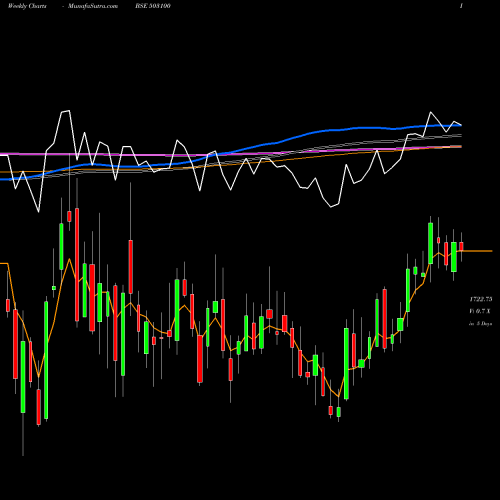The image size is (500, 500).
Task: Click the "in 5 Days" text
Action: (x=480, y=324)
